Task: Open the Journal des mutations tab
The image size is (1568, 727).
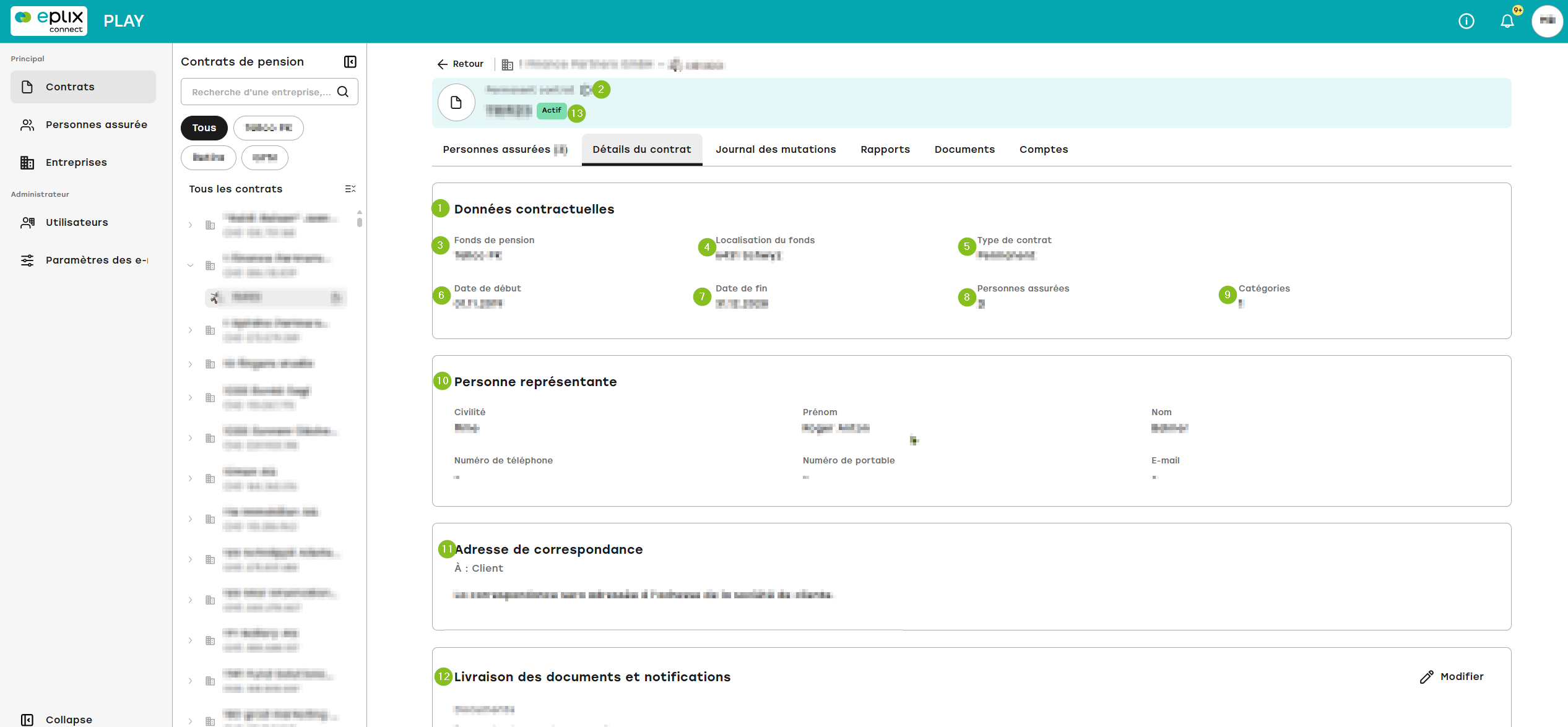Action: pyautogui.click(x=776, y=150)
